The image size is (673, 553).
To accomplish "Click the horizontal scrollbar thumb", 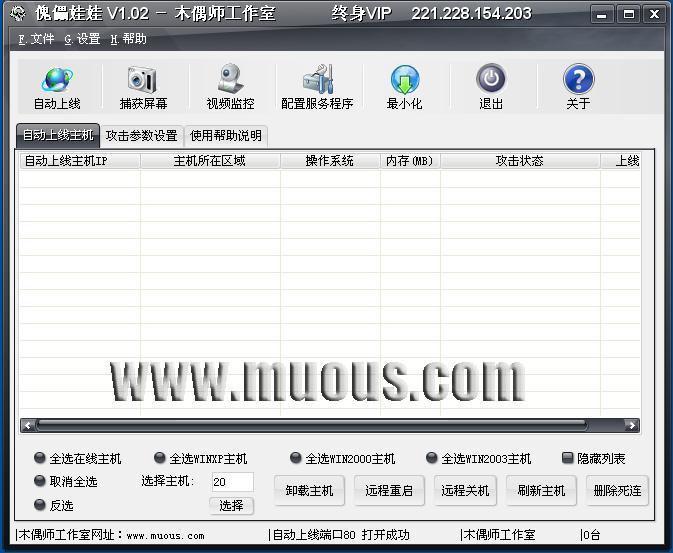I will click(312, 425).
